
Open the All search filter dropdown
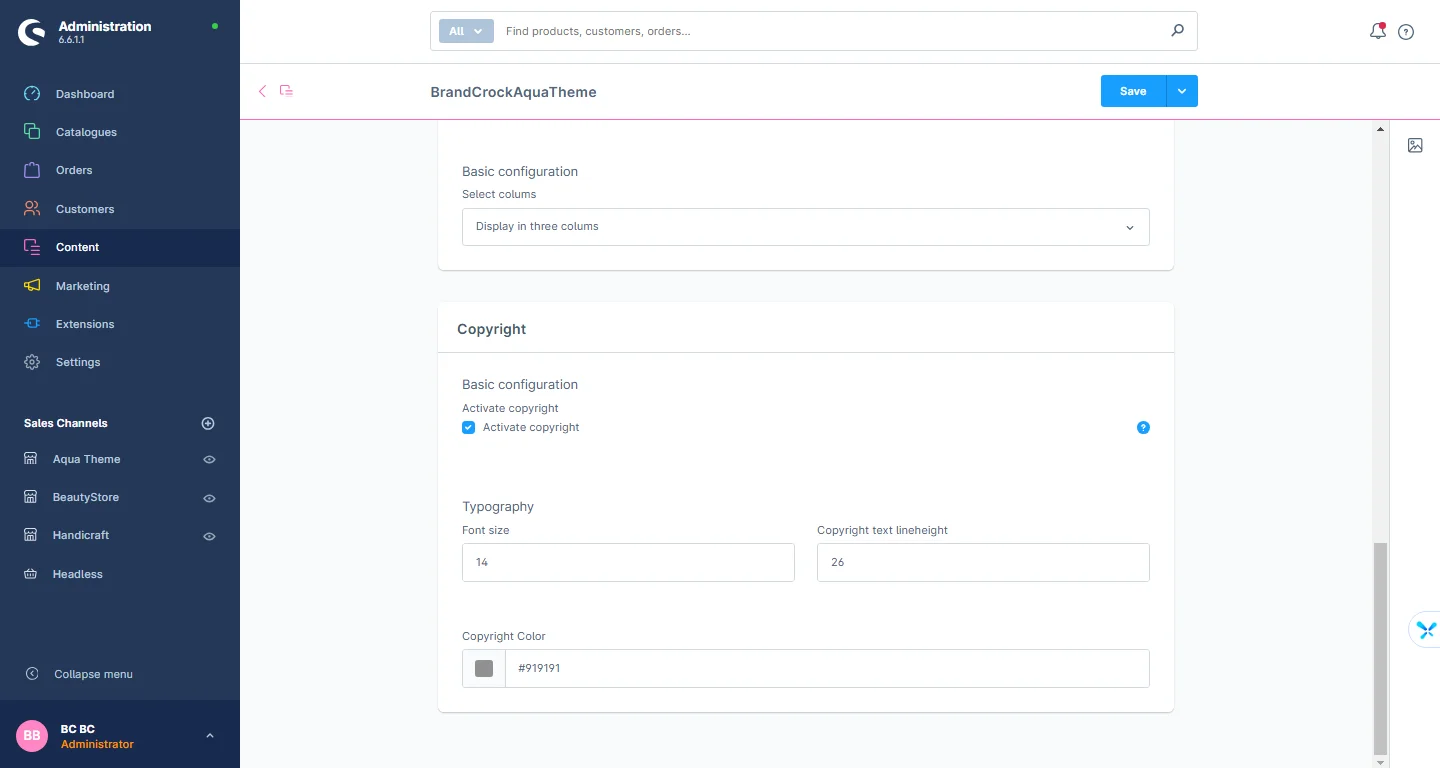click(x=466, y=31)
